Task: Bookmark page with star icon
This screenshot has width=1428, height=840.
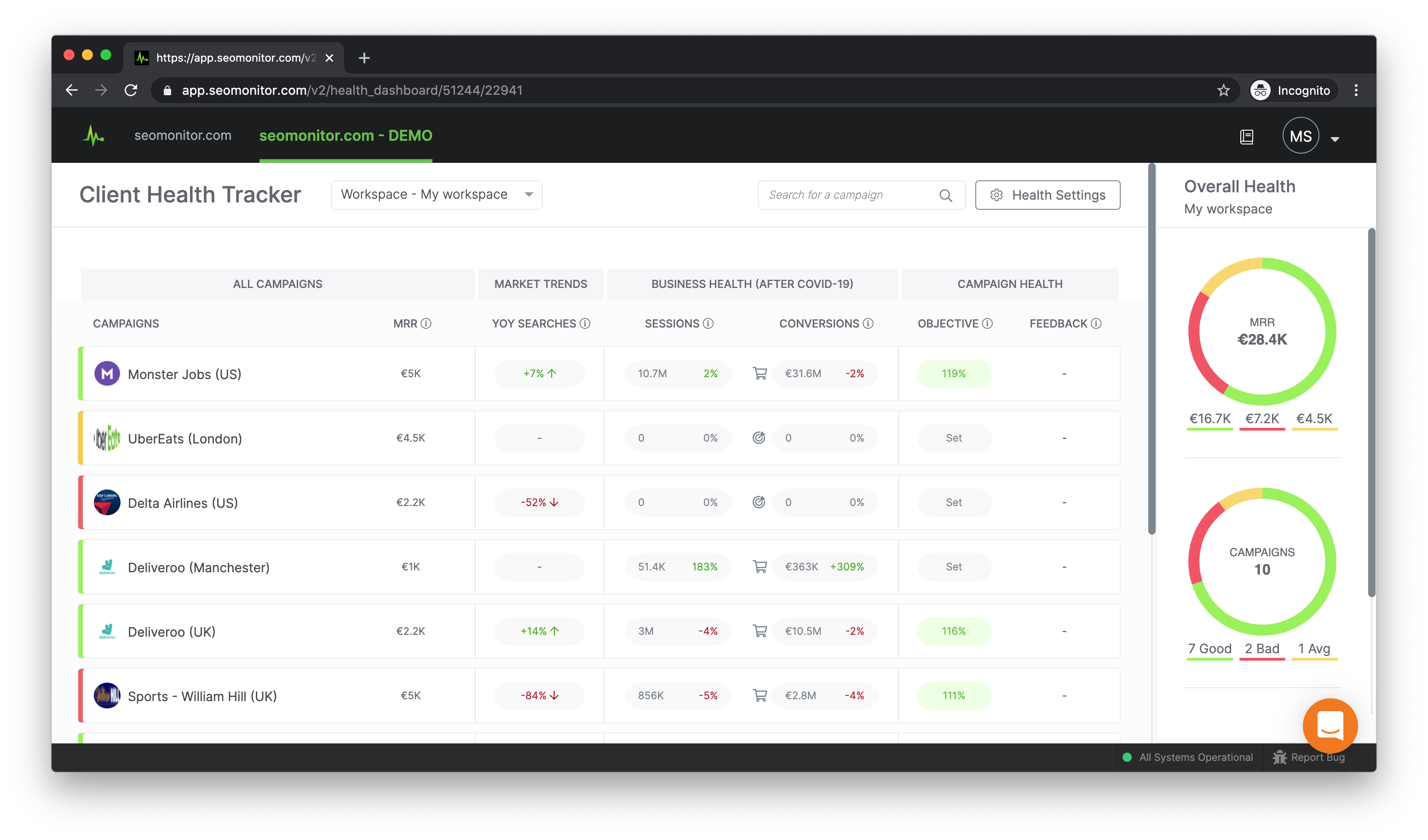Action: click(x=1223, y=91)
